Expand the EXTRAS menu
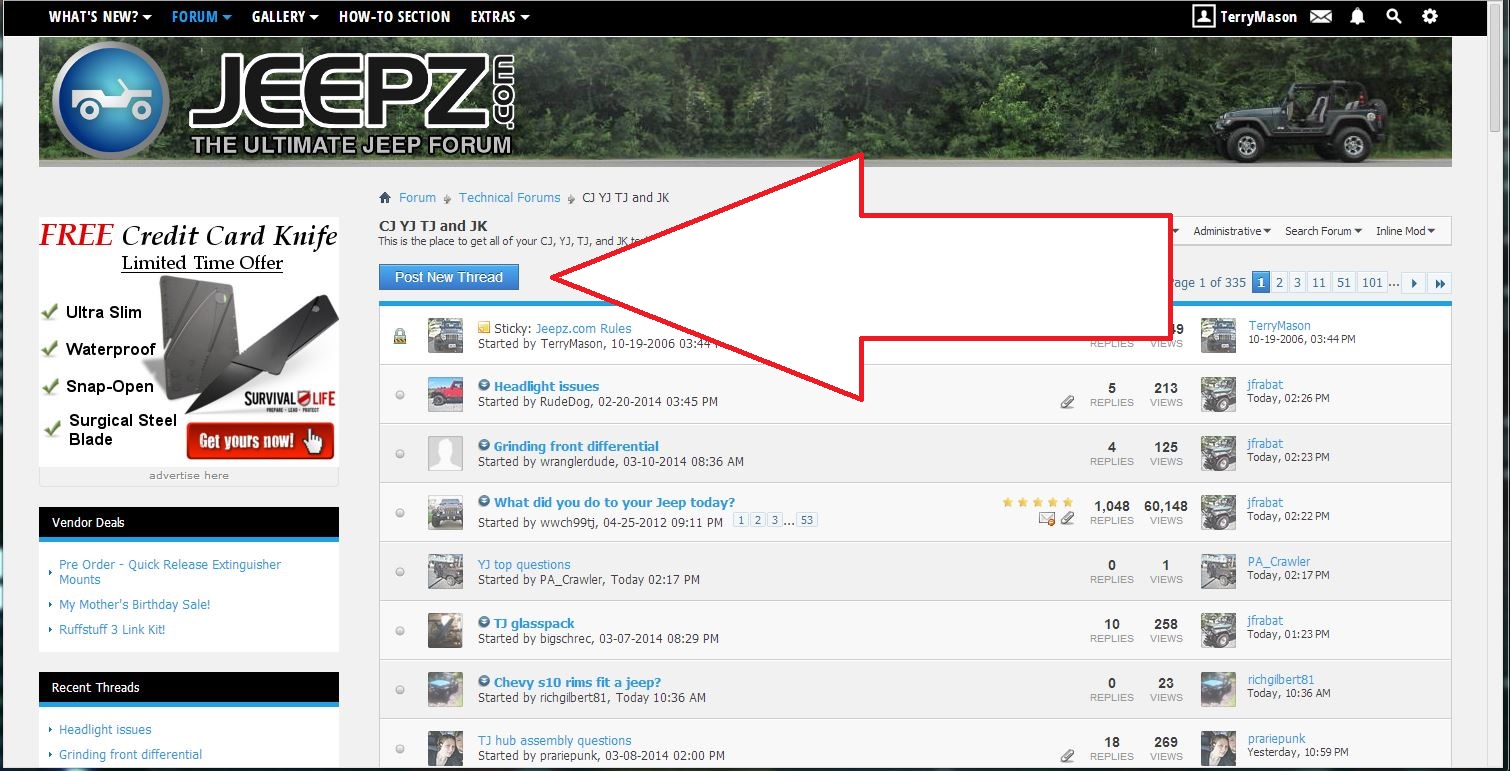The height and width of the screenshot is (771, 1510). tap(500, 17)
